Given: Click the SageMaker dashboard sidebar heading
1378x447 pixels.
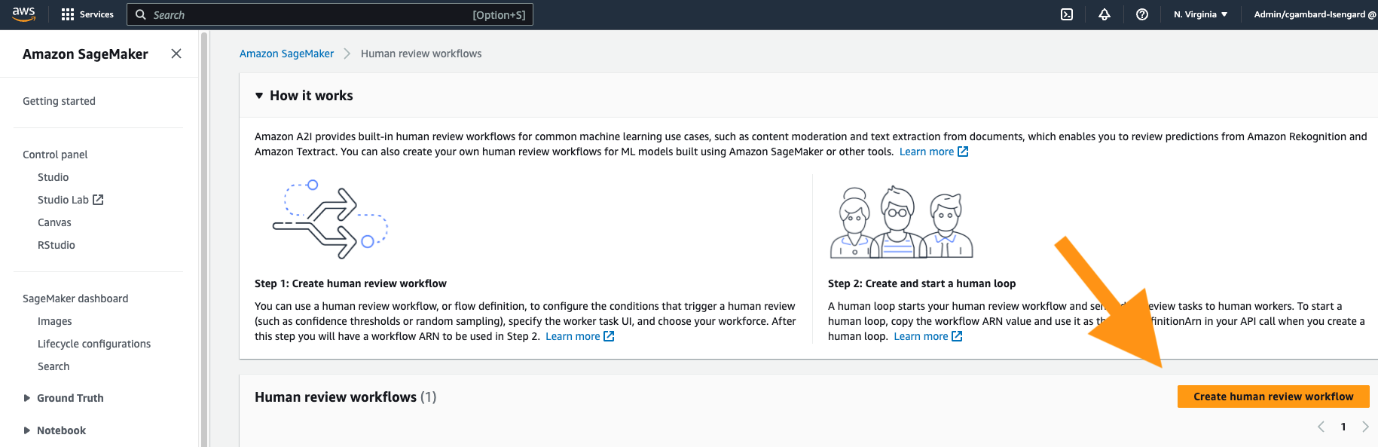Looking at the screenshot, I should [x=75, y=298].
